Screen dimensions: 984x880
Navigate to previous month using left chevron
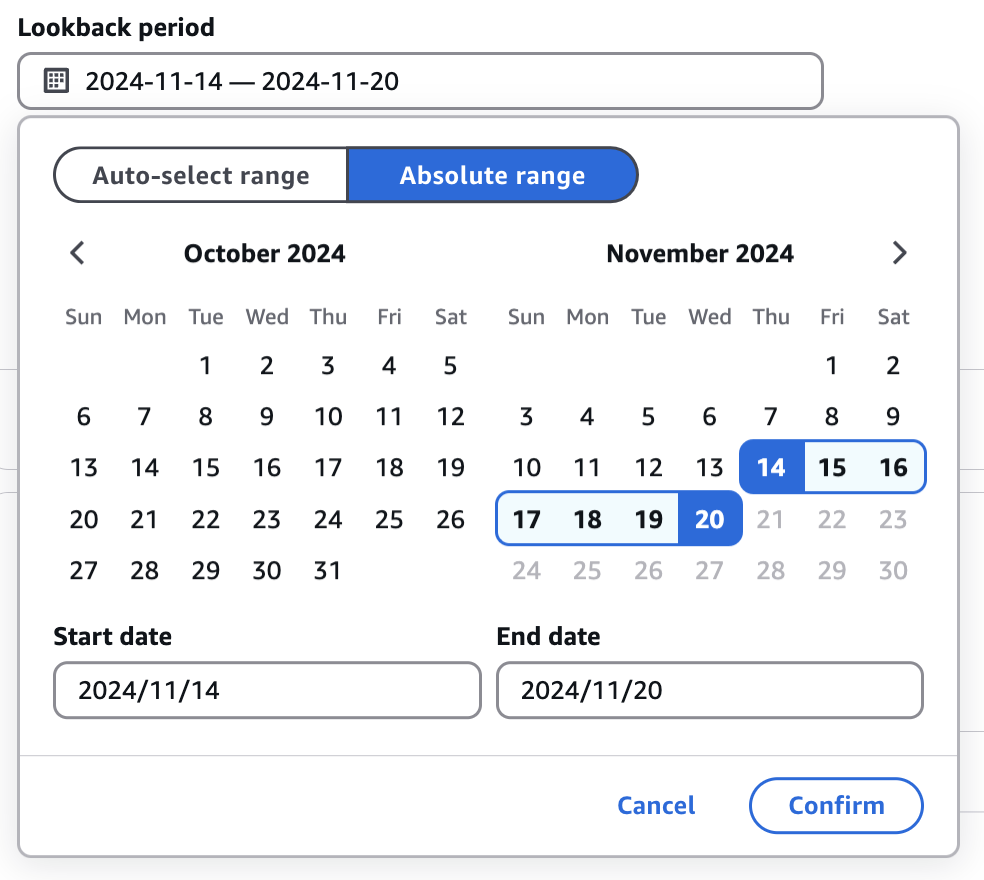coord(77,253)
